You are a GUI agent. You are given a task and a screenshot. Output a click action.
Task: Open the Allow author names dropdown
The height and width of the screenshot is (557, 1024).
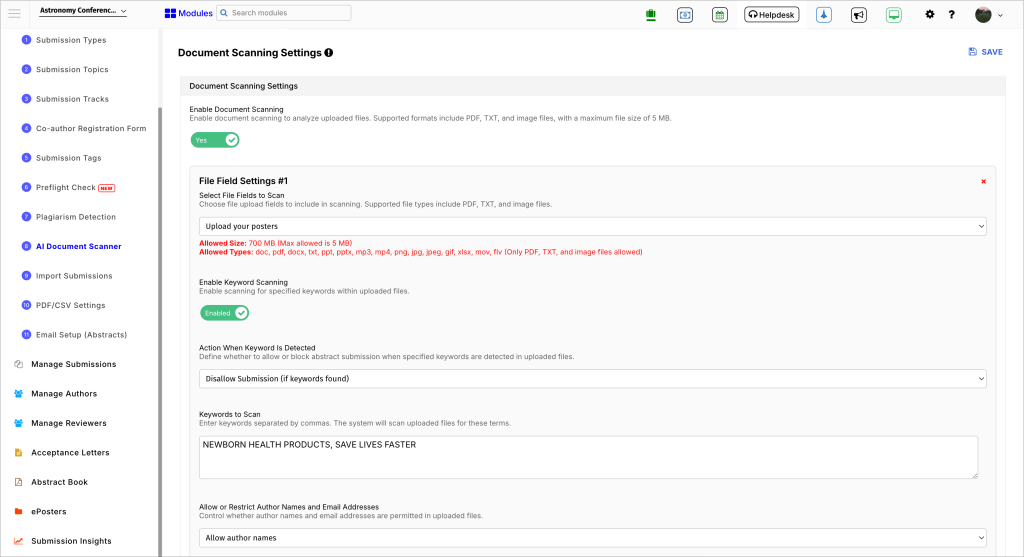(x=592, y=538)
